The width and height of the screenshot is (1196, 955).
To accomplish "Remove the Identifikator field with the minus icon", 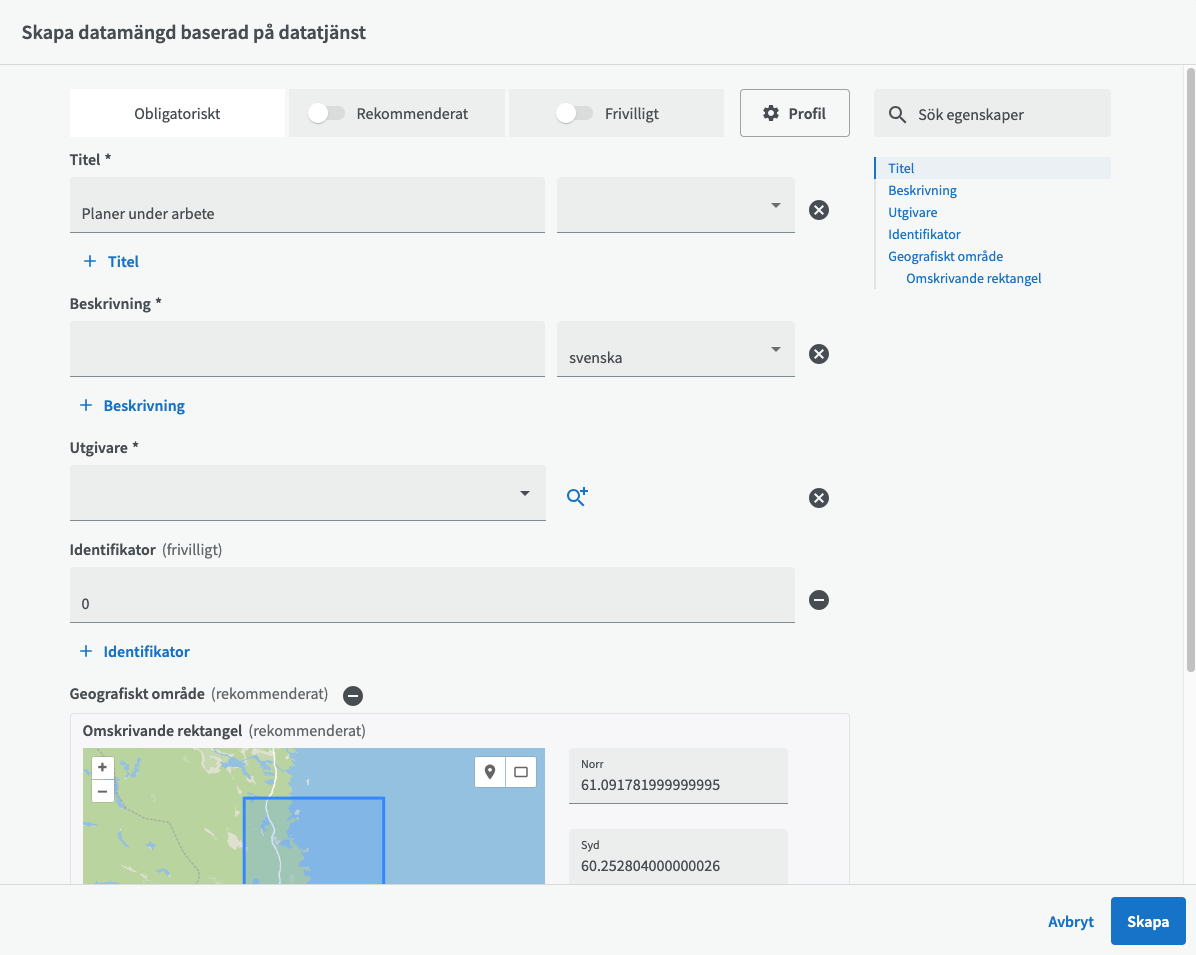I will (818, 600).
